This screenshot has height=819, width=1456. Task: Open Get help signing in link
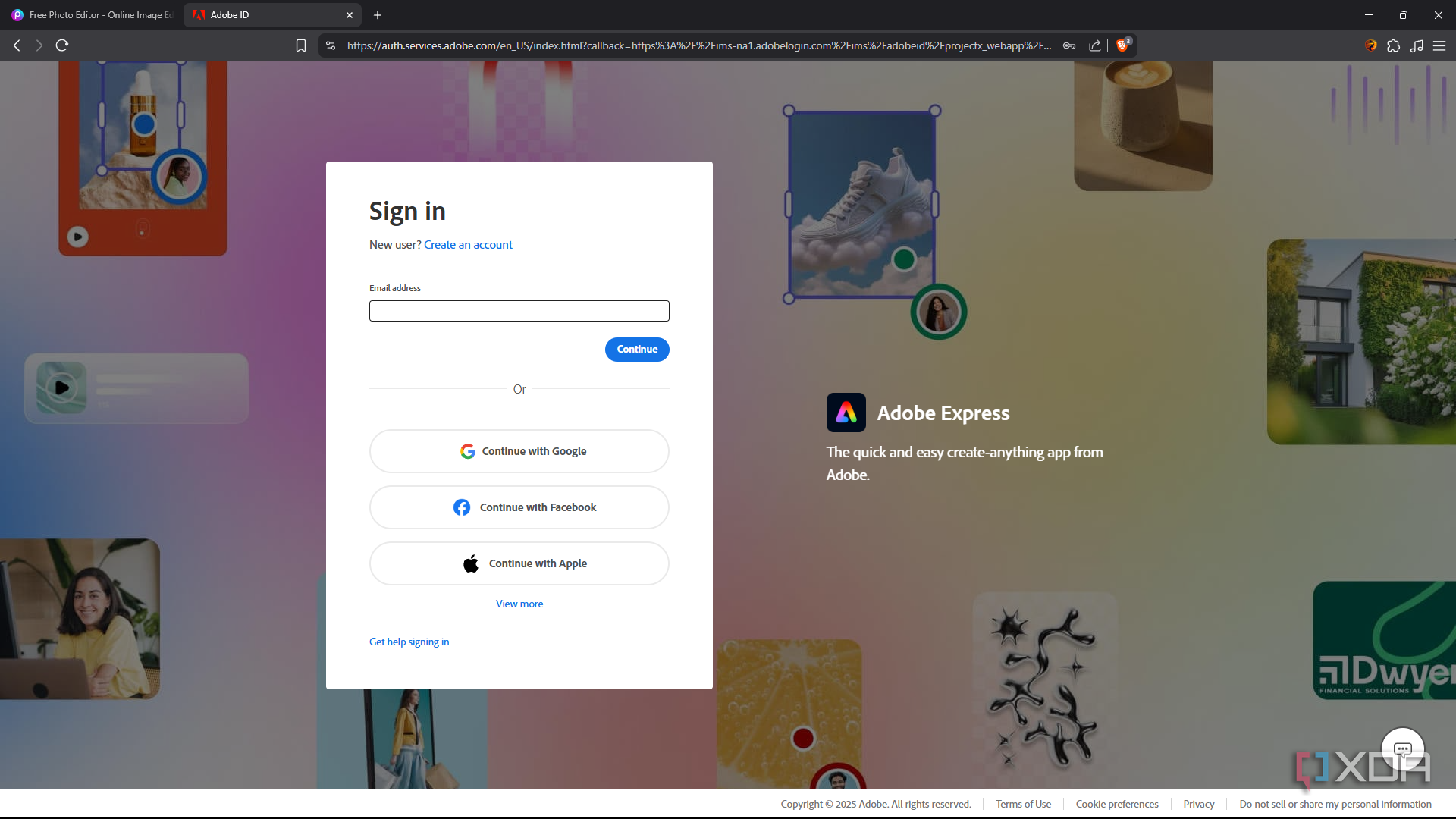click(x=409, y=642)
